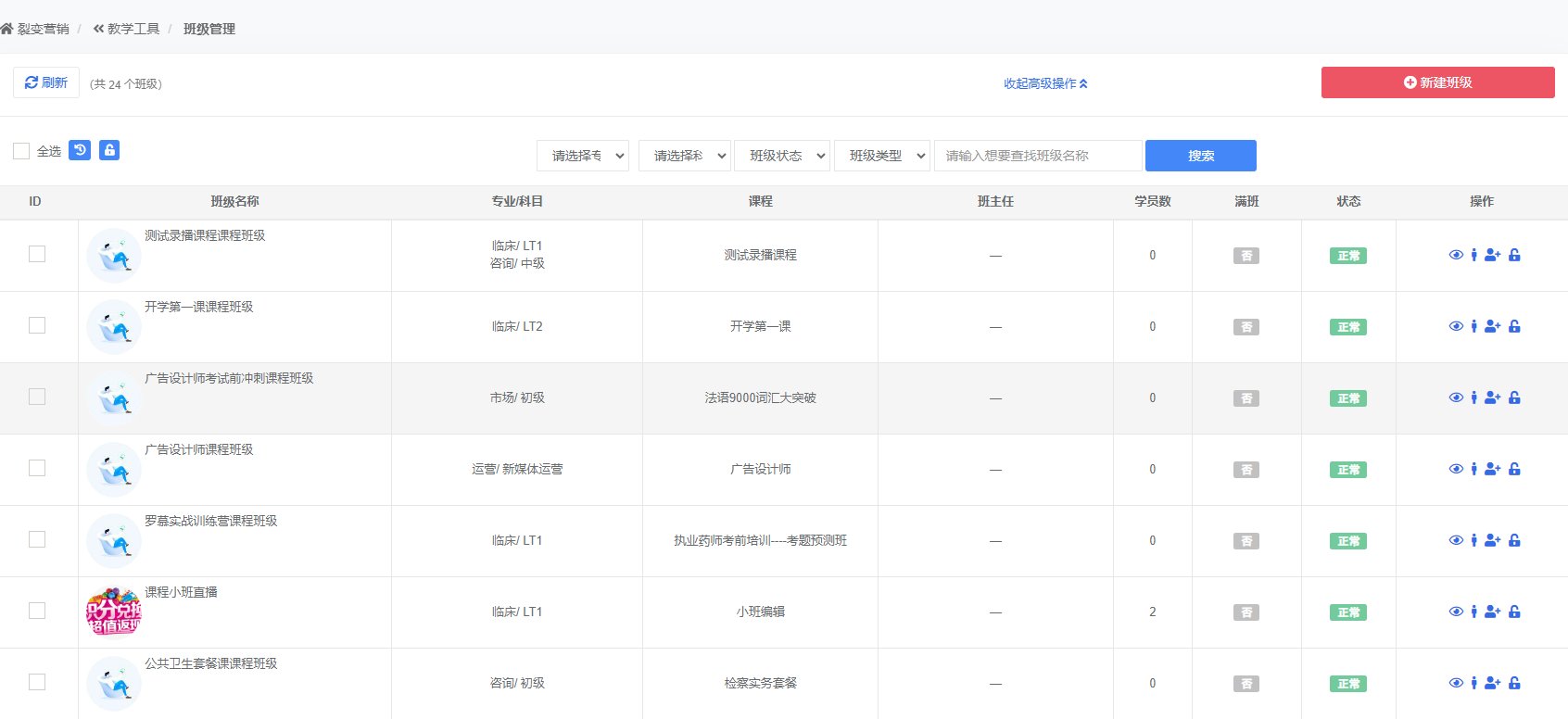View 公共卫生套餐课课程班级 with the eye icon
Viewport: 1568px width, 719px height.
(x=1456, y=683)
